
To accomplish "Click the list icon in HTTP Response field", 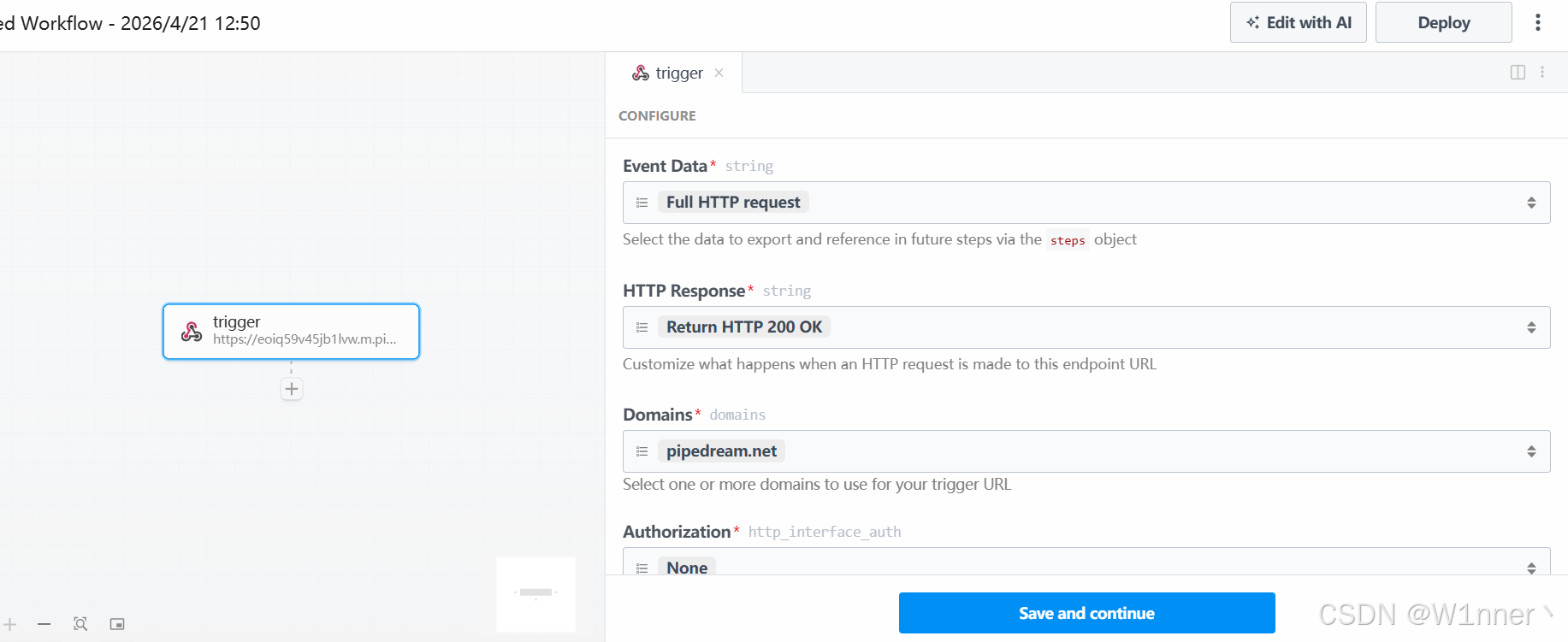I will tap(642, 327).
